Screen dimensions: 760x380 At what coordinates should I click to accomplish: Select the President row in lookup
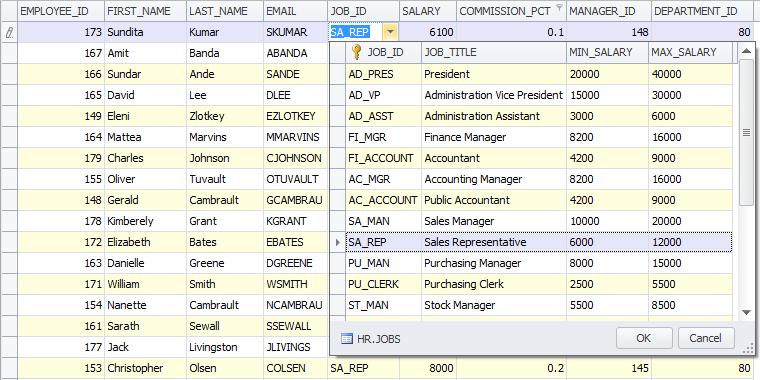click(538, 74)
